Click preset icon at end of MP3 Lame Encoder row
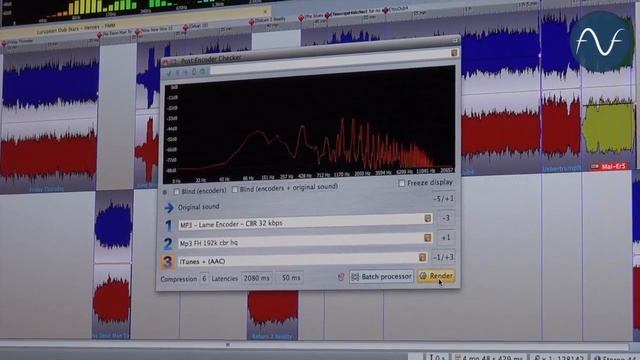Image resolution: width=640 pixels, height=360 pixels. [x=427, y=218]
